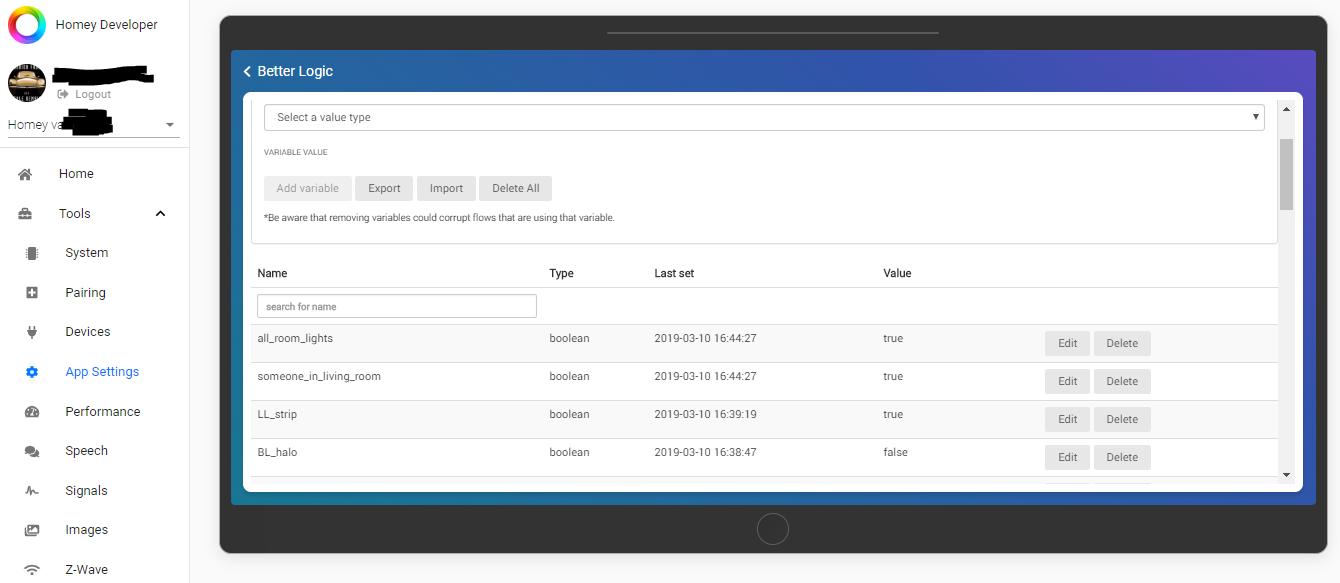Click the Last set column header

tap(674, 273)
